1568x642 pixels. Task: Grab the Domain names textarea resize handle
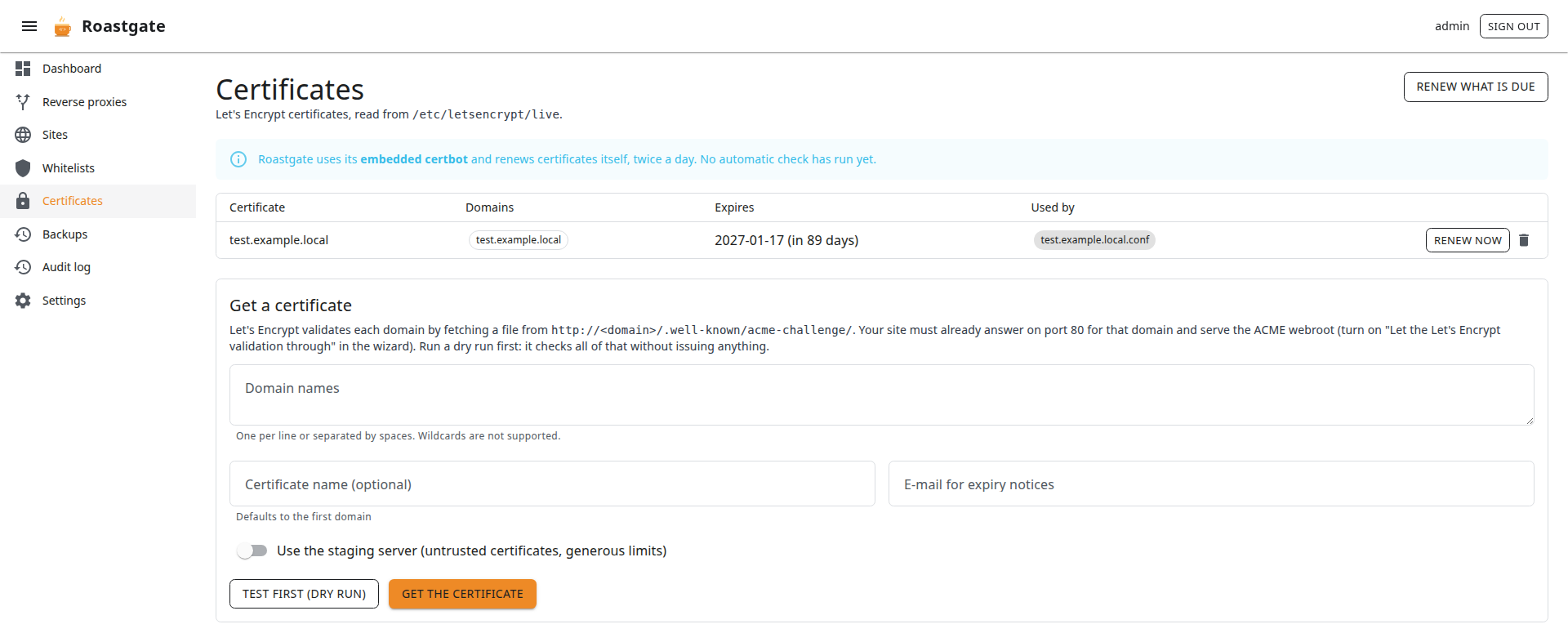pos(1529,420)
